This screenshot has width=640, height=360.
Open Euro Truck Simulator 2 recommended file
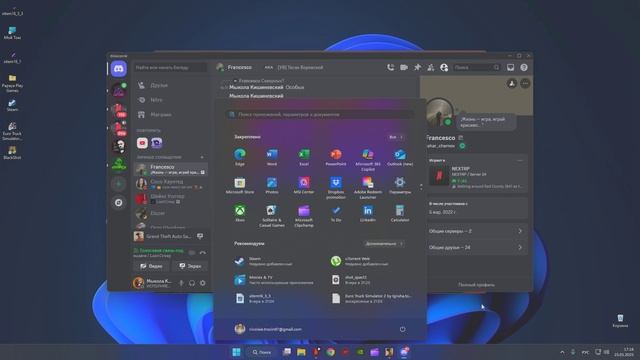373,298
